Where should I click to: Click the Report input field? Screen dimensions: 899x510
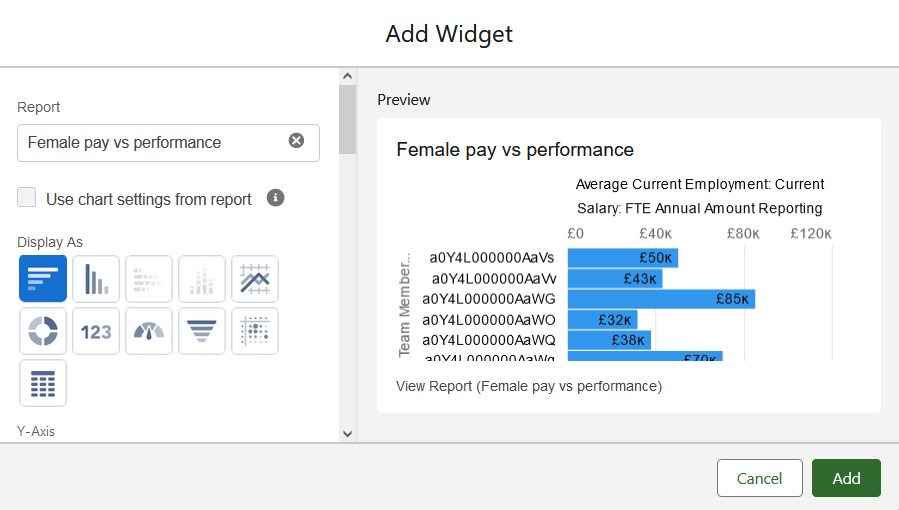click(150, 142)
